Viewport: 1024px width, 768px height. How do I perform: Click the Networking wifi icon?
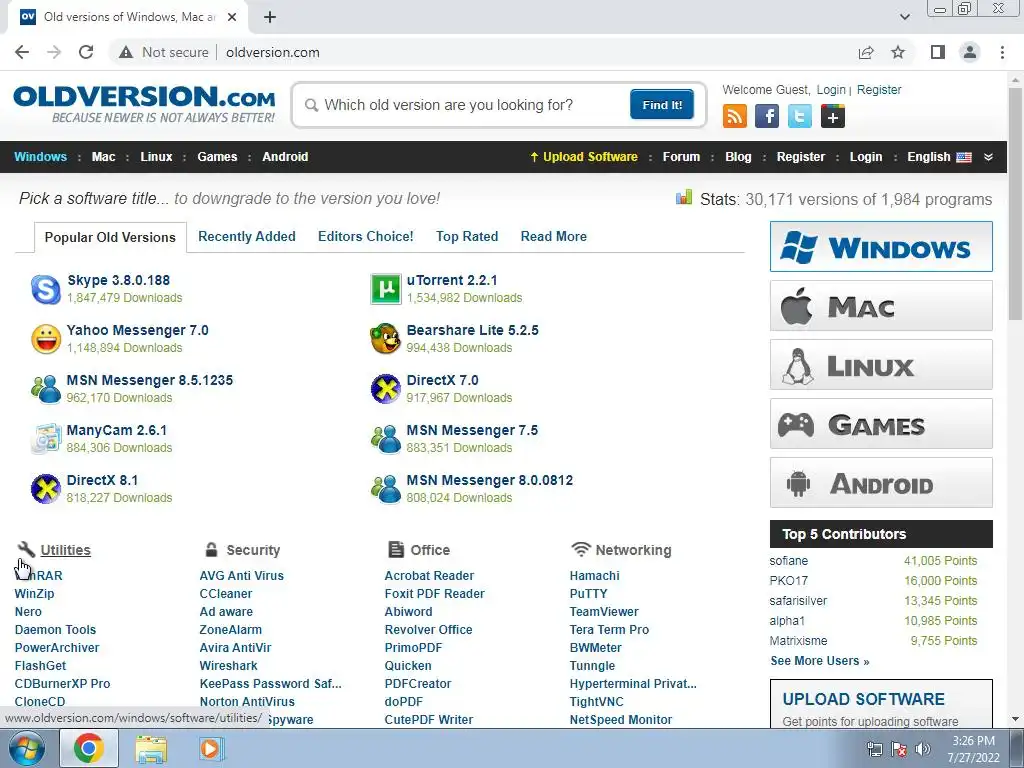tap(581, 549)
